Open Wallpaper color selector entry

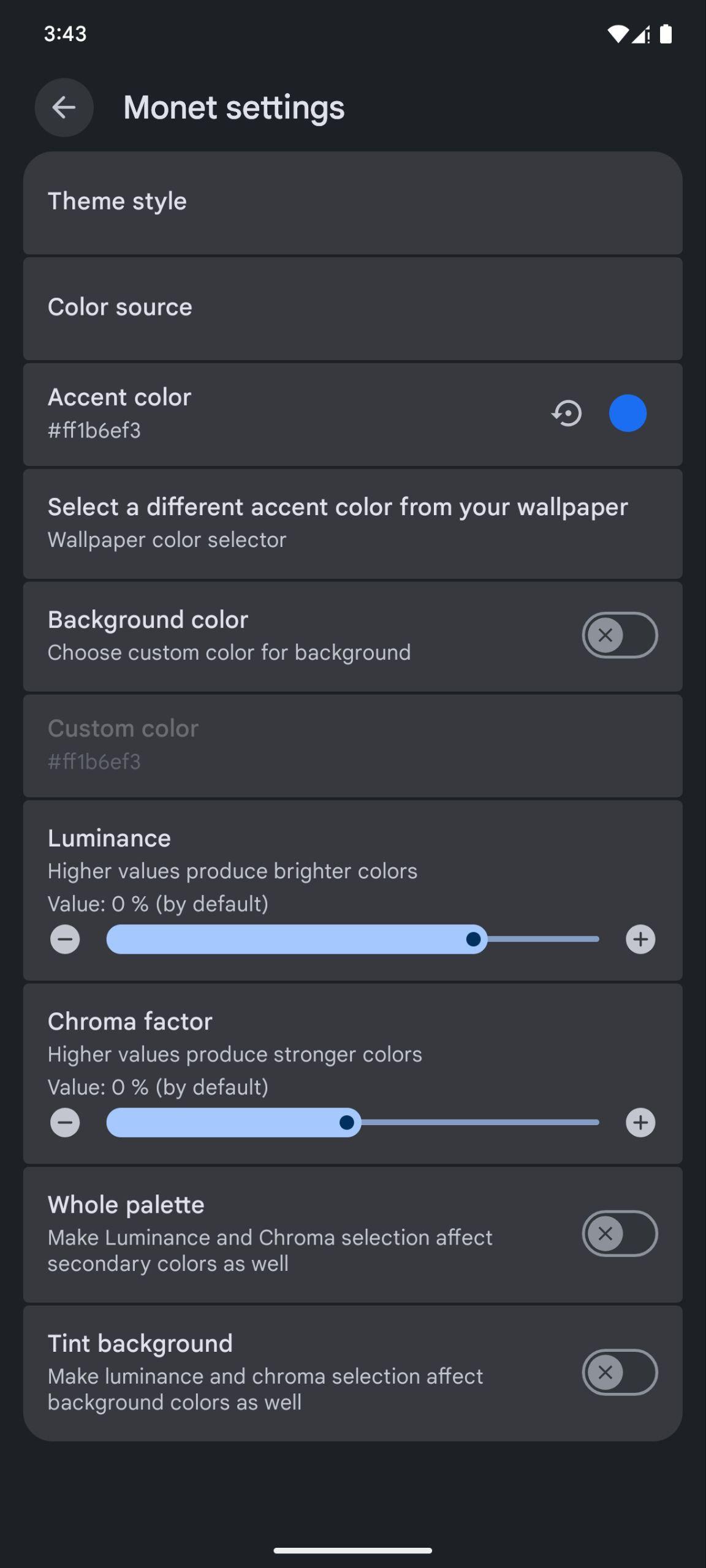point(353,524)
